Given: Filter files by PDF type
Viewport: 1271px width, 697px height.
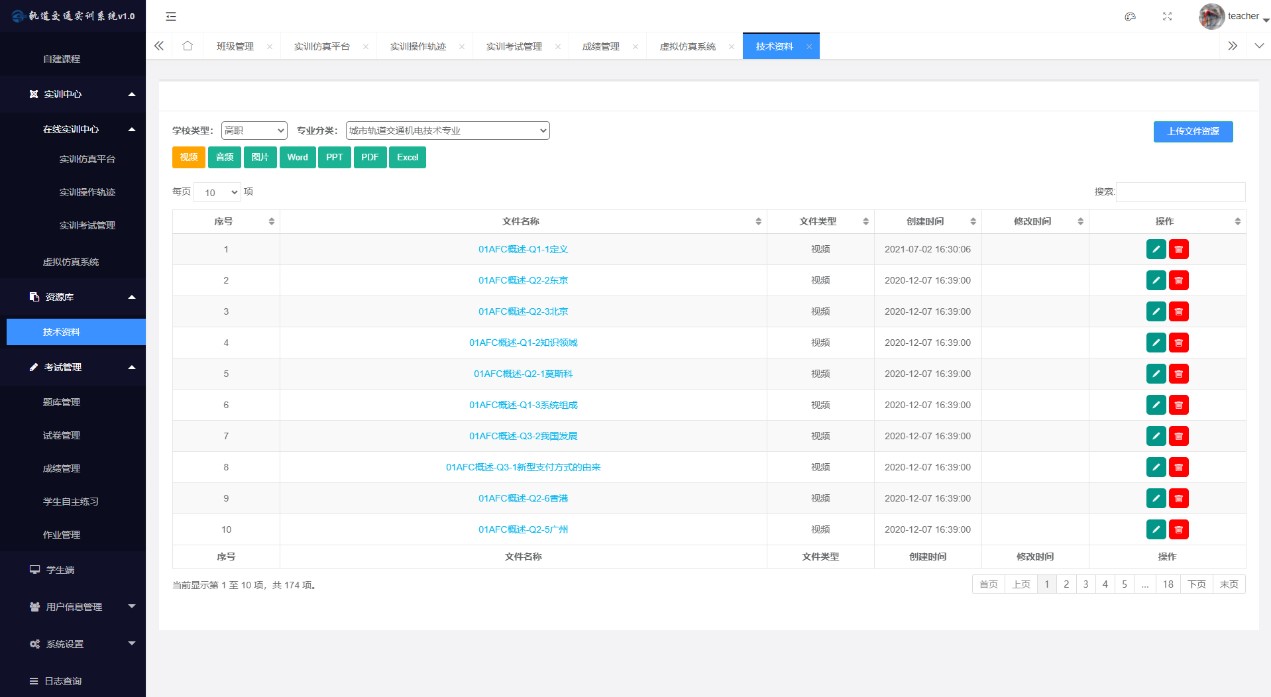Looking at the screenshot, I should (x=369, y=157).
